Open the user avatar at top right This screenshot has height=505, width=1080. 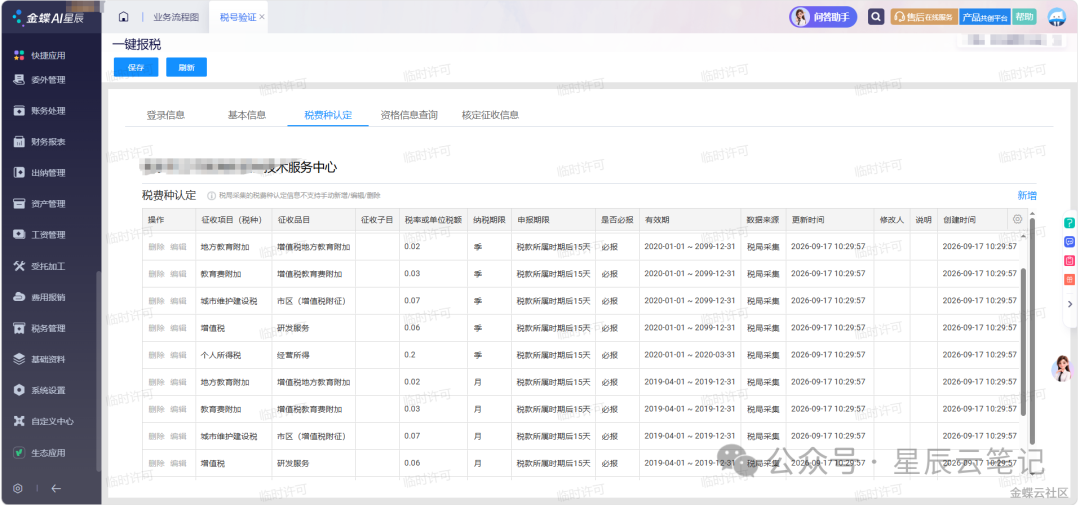tap(1057, 17)
